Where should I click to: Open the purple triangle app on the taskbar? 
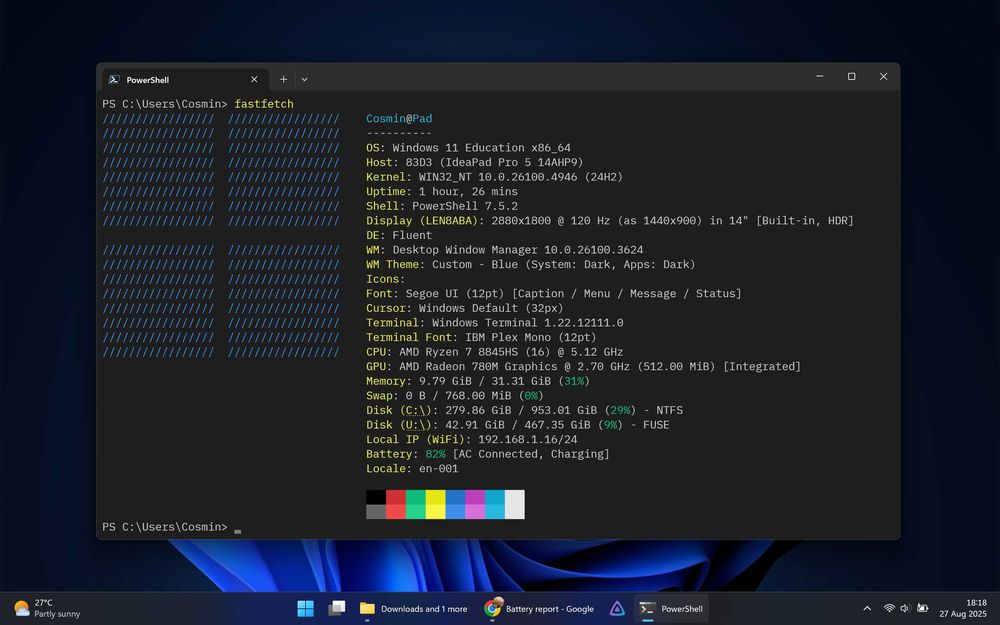617,608
